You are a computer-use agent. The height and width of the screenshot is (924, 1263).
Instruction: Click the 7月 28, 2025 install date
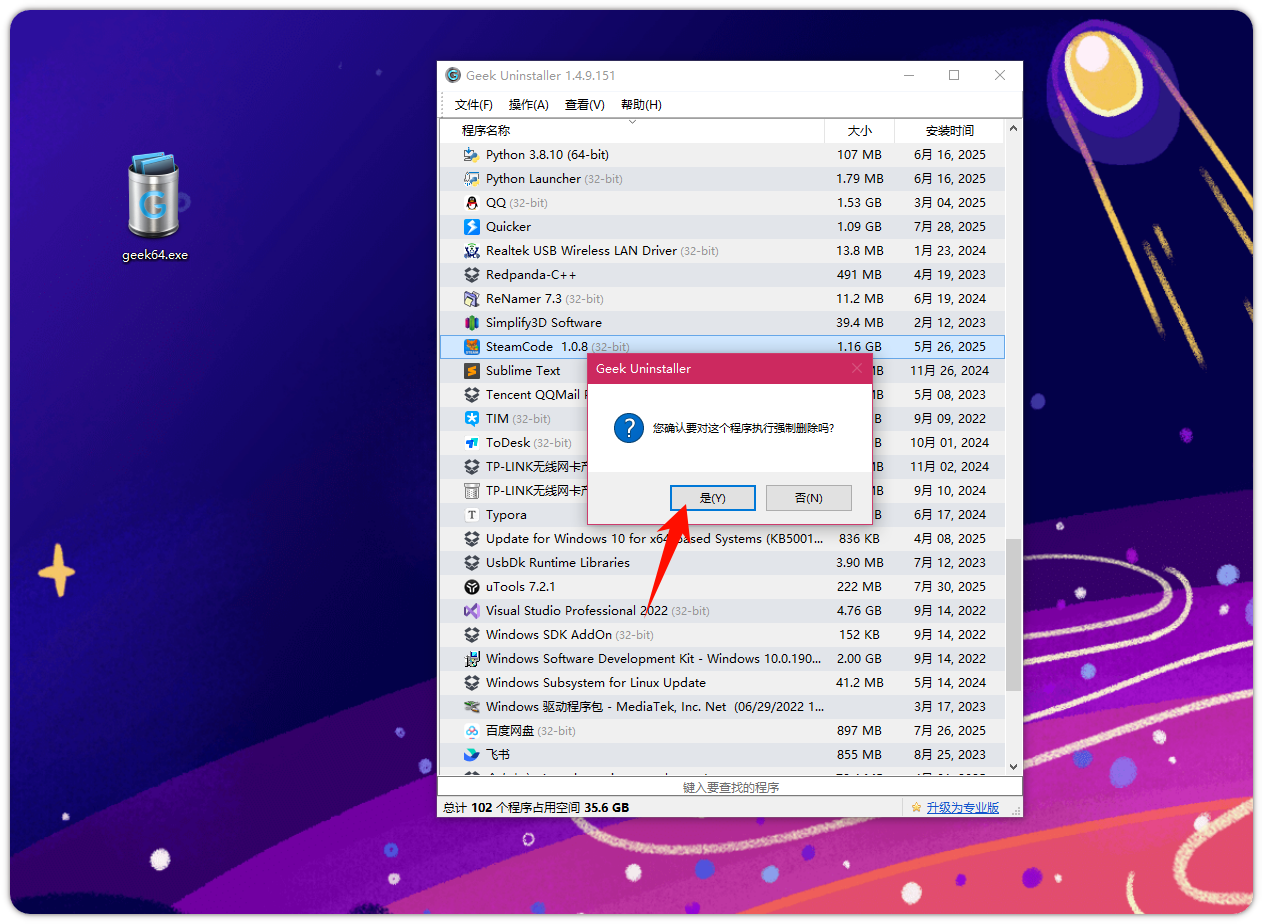click(949, 227)
